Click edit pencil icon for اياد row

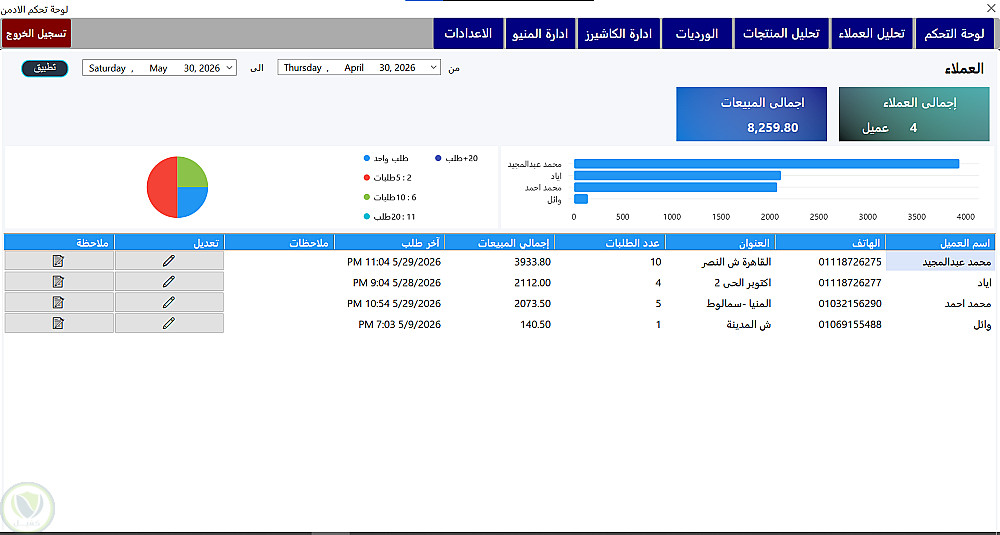point(169,281)
